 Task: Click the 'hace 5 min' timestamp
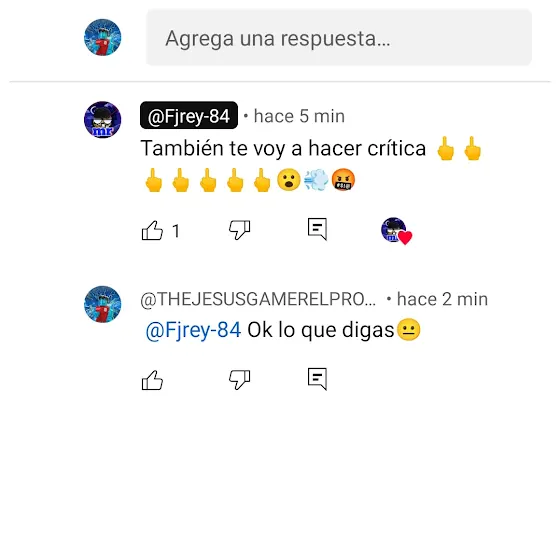(x=299, y=116)
